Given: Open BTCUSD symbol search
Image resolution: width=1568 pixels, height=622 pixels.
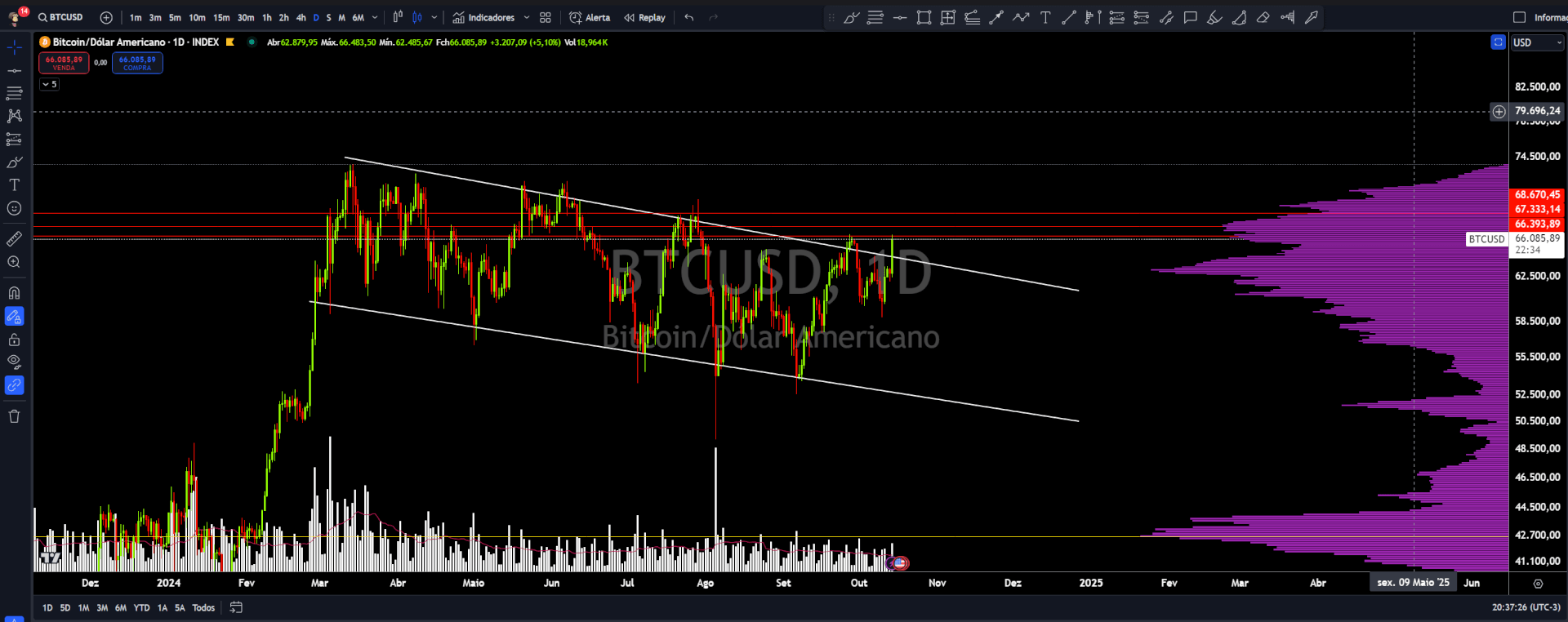Looking at the screenshot, I should [x=60, y=17].
